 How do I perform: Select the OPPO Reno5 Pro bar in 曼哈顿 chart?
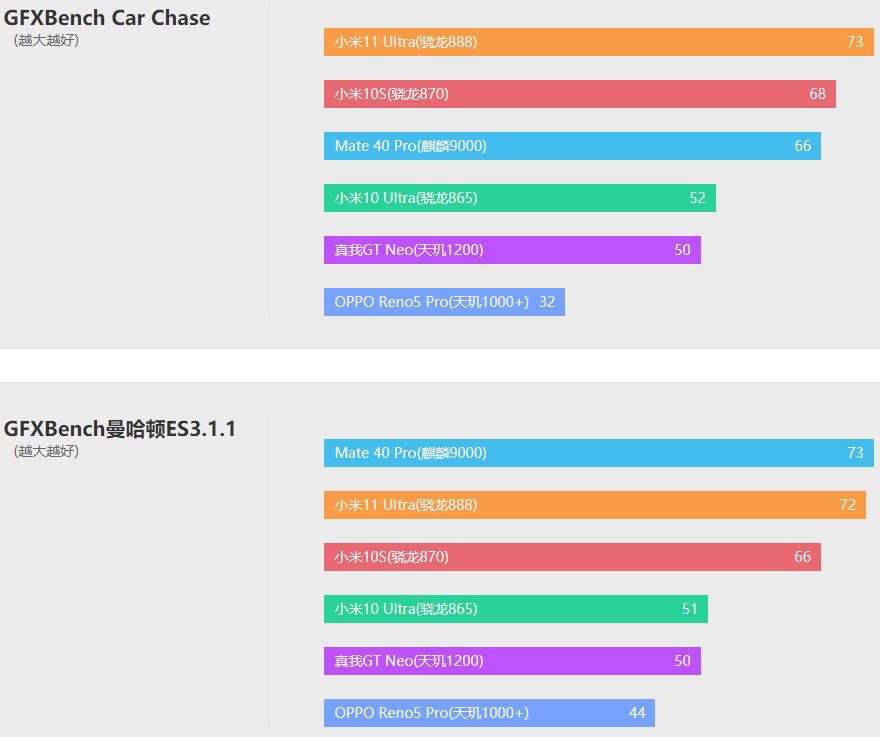pyautogui.click(x=489, y=713)
